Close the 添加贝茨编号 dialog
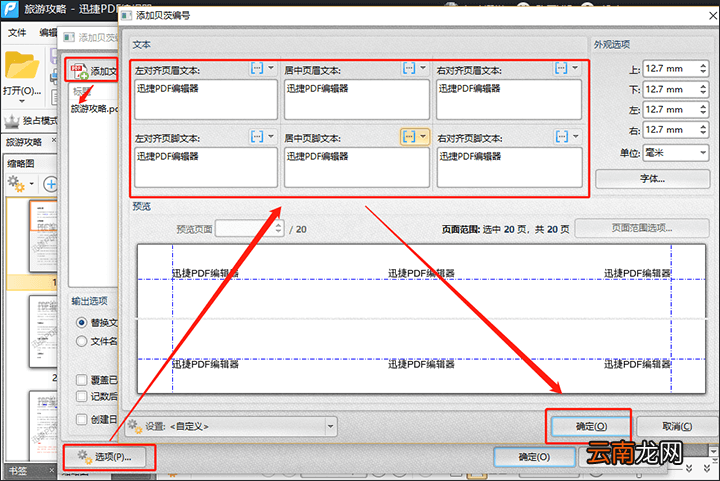720x481 pixels. pos(713,16)
